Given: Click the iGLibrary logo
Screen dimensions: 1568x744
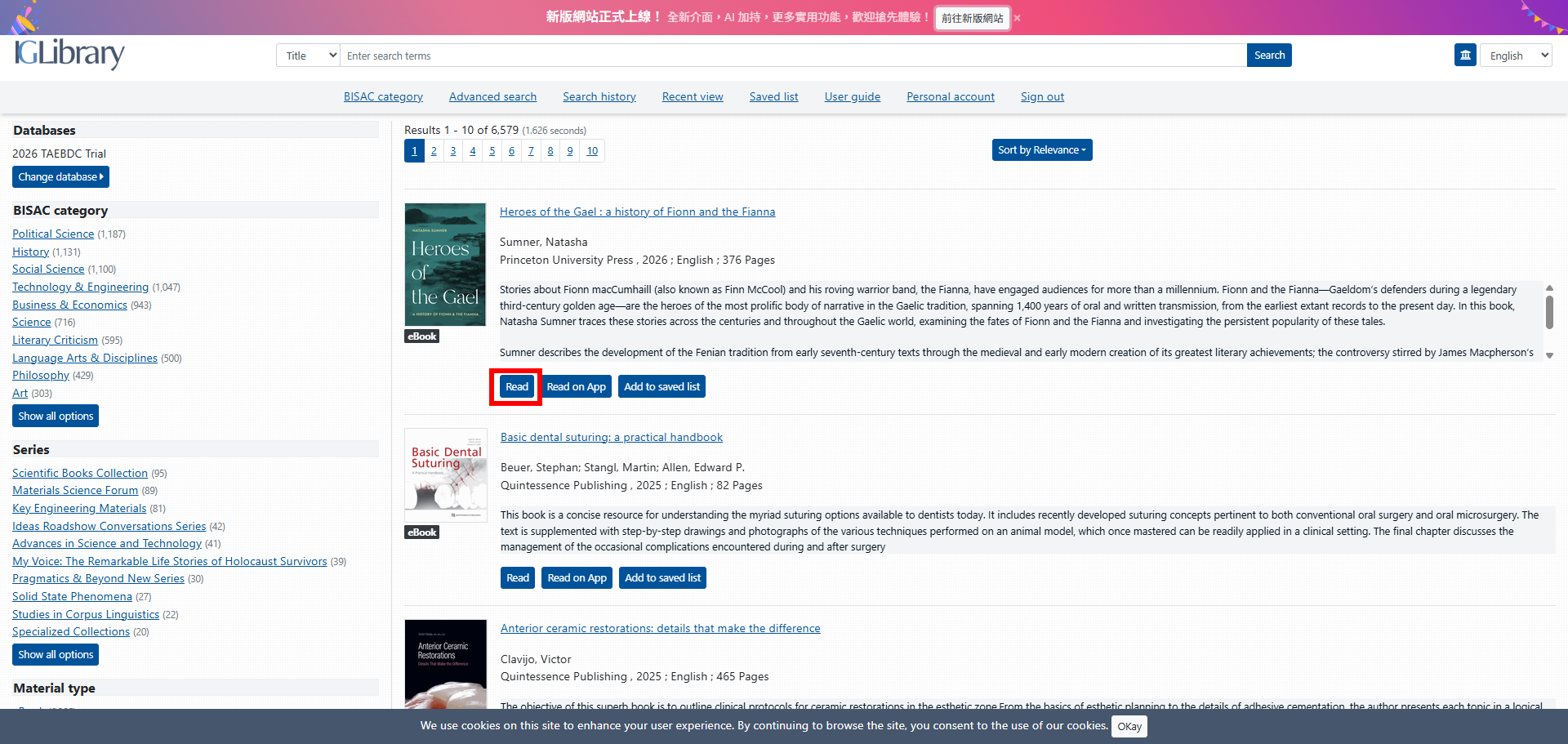Looking at the screenshot, I should 69,54.
